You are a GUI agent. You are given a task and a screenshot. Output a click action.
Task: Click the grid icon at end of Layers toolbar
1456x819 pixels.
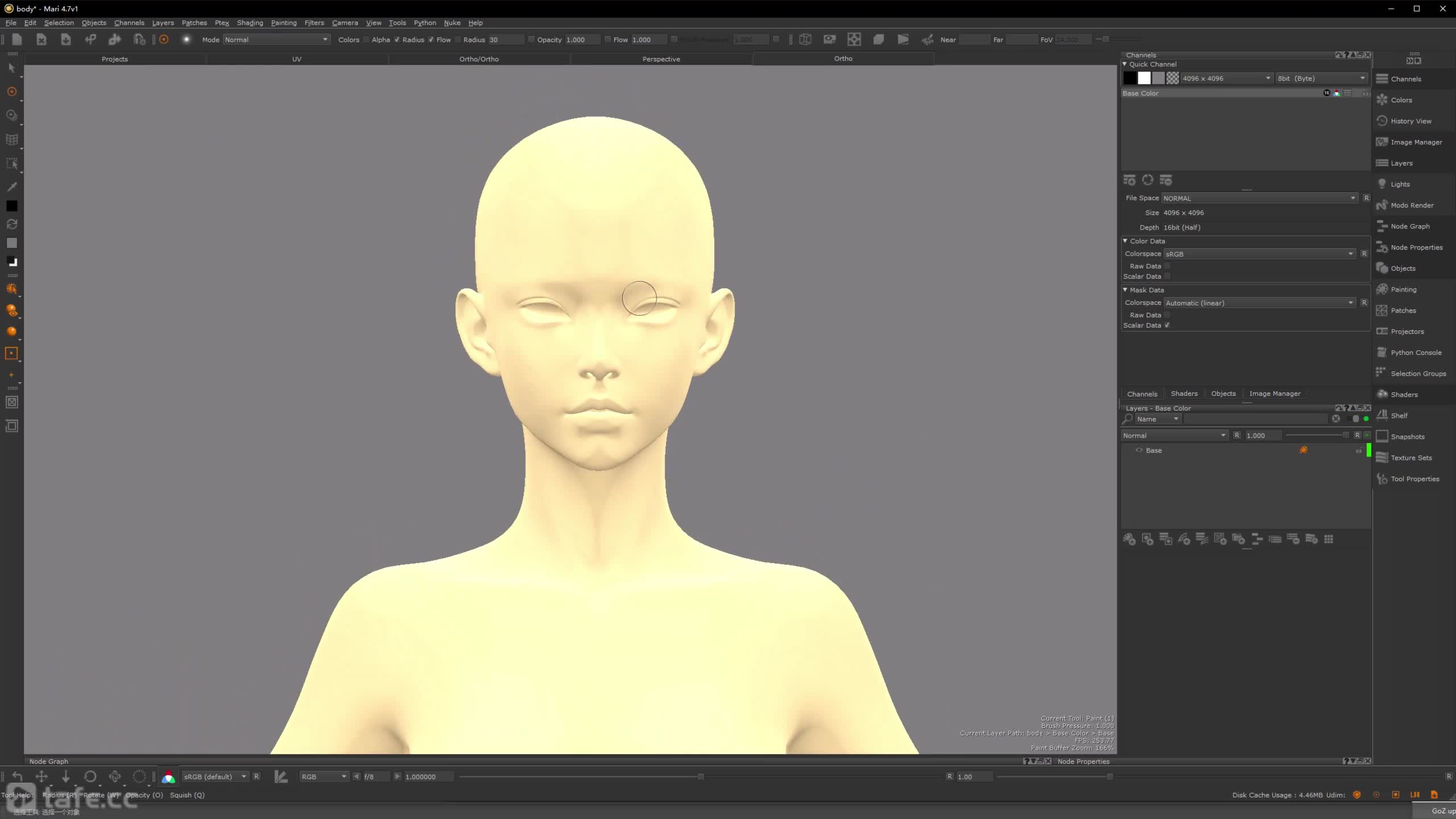tap(1329, 539)
